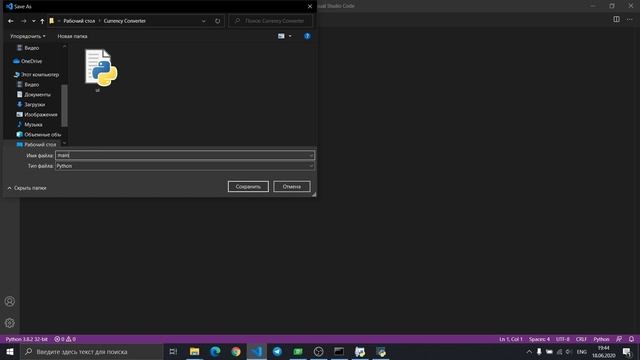Open VS Code editor more actions
The image size is (640, 360).
coord(629,19)
